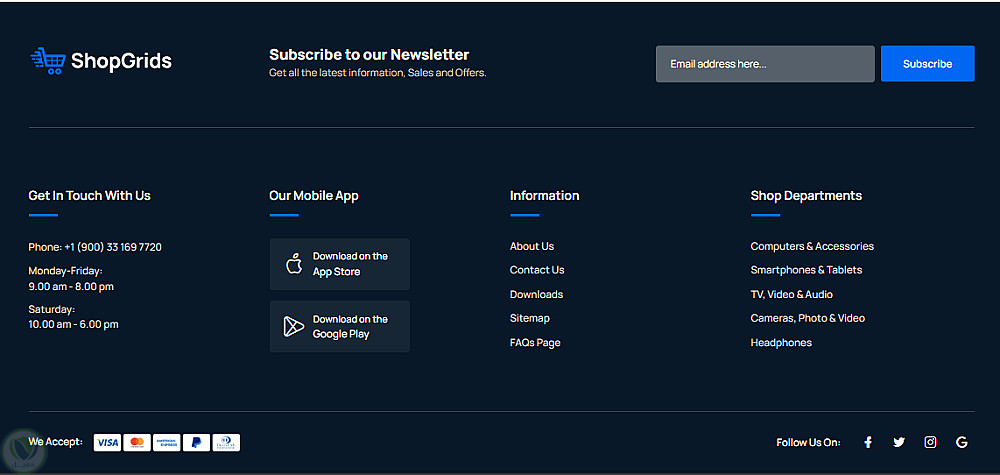This screenshot has height=475, width=1000.
Task: Open the Instagram social icon
Action: (930, 442)
